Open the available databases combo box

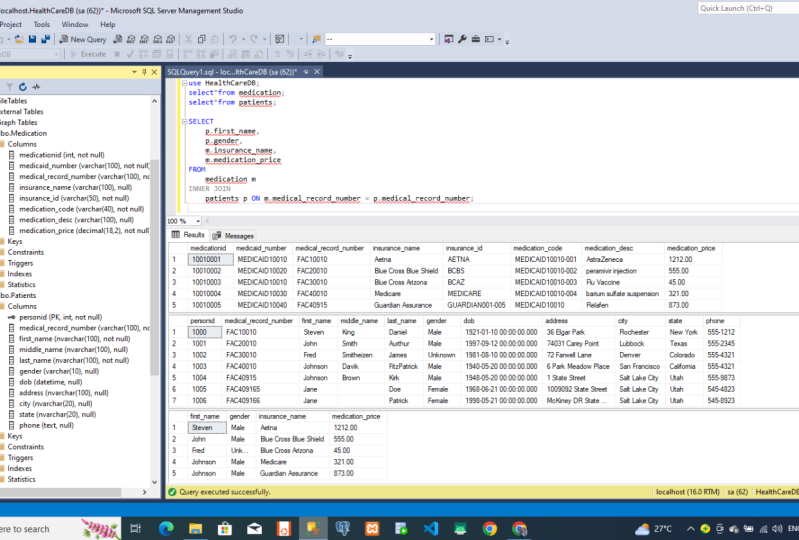[56, 54]
